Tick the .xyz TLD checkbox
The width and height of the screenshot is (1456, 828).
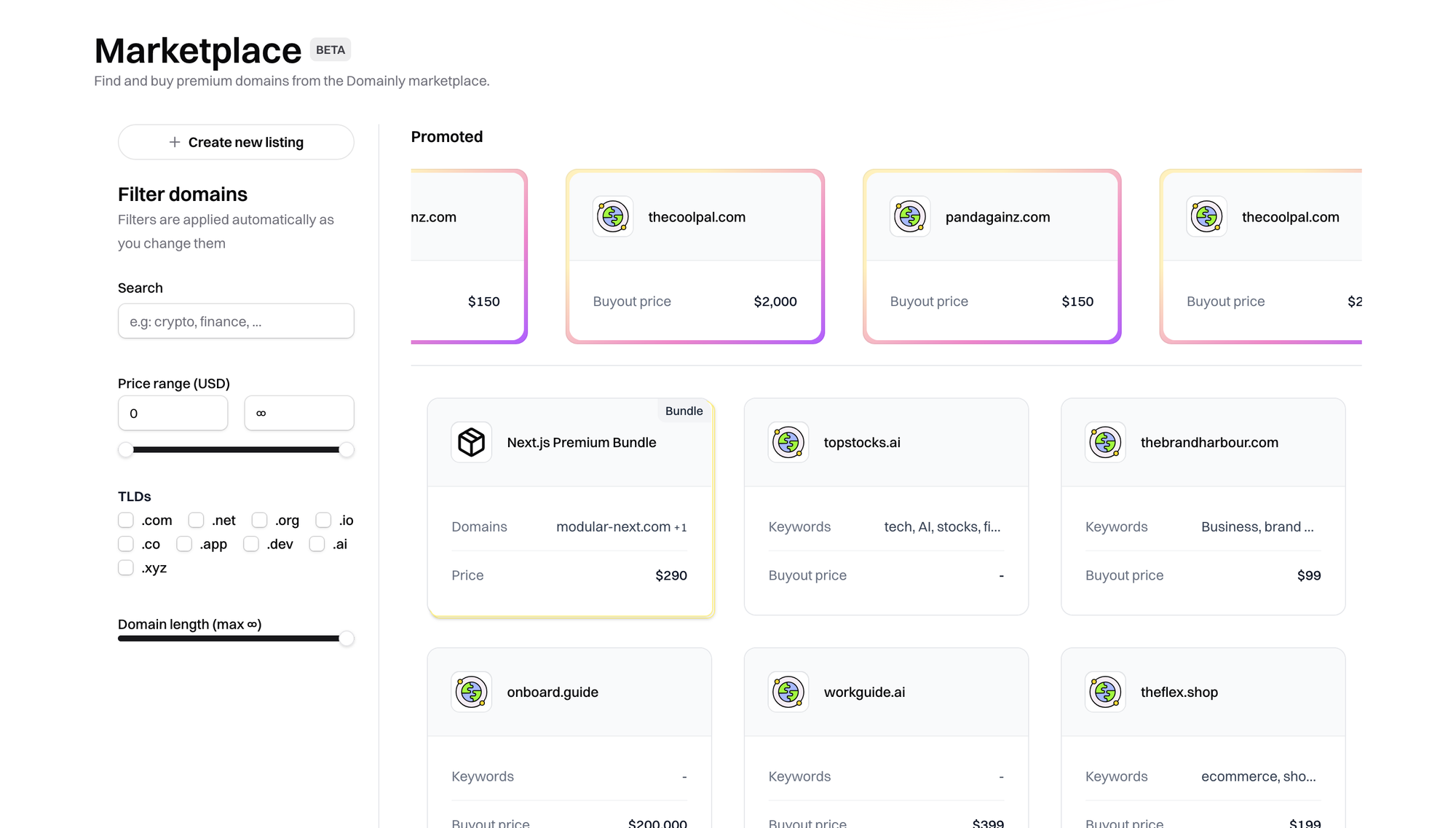[x=126, y=568]
